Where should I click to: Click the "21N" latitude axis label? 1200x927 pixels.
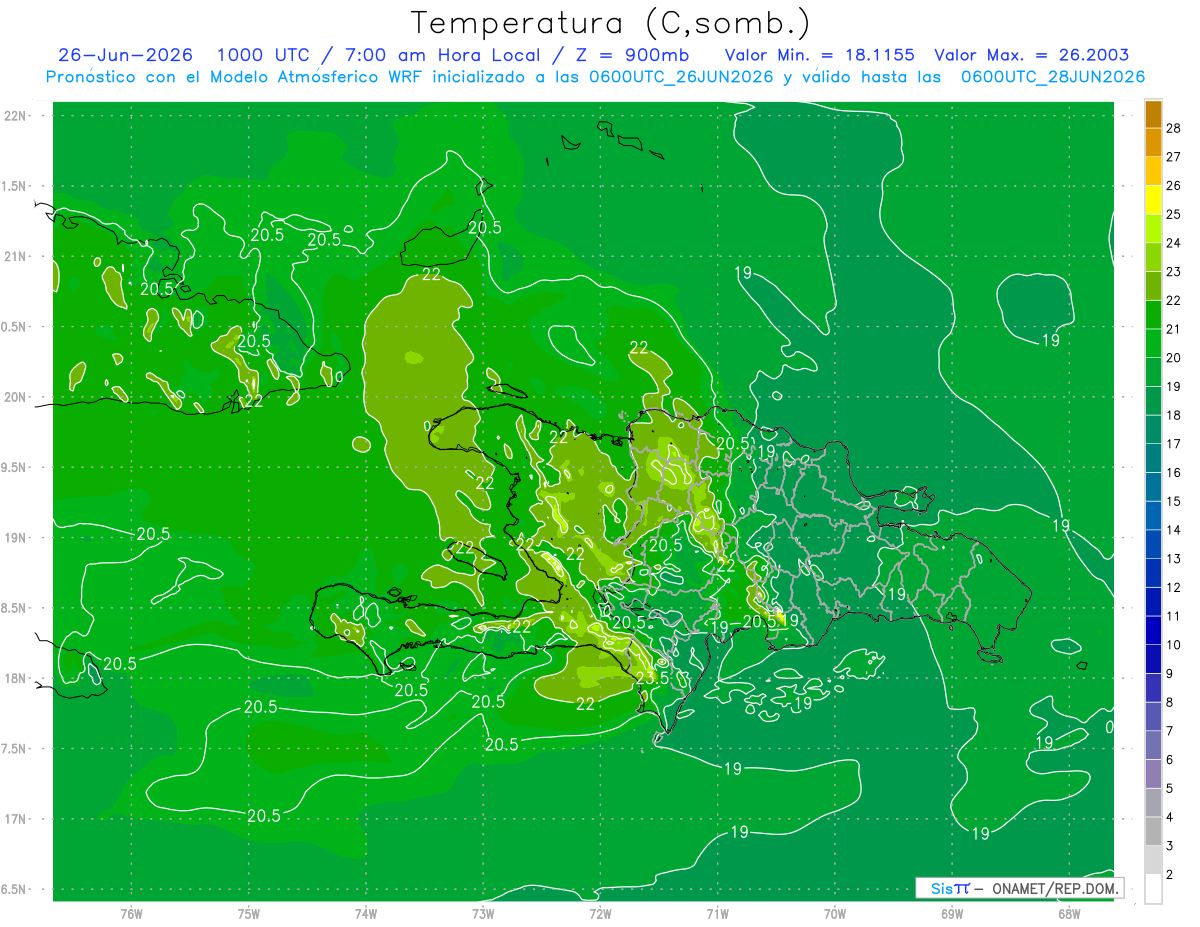(x=14, y=256)
